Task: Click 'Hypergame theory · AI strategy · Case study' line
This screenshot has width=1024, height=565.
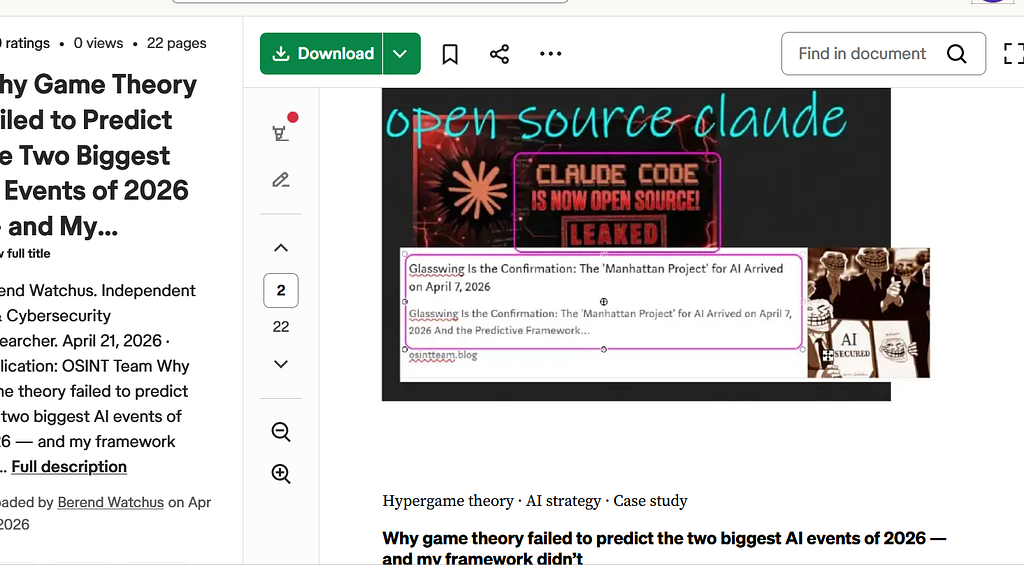Action: [x=535, y=501]
